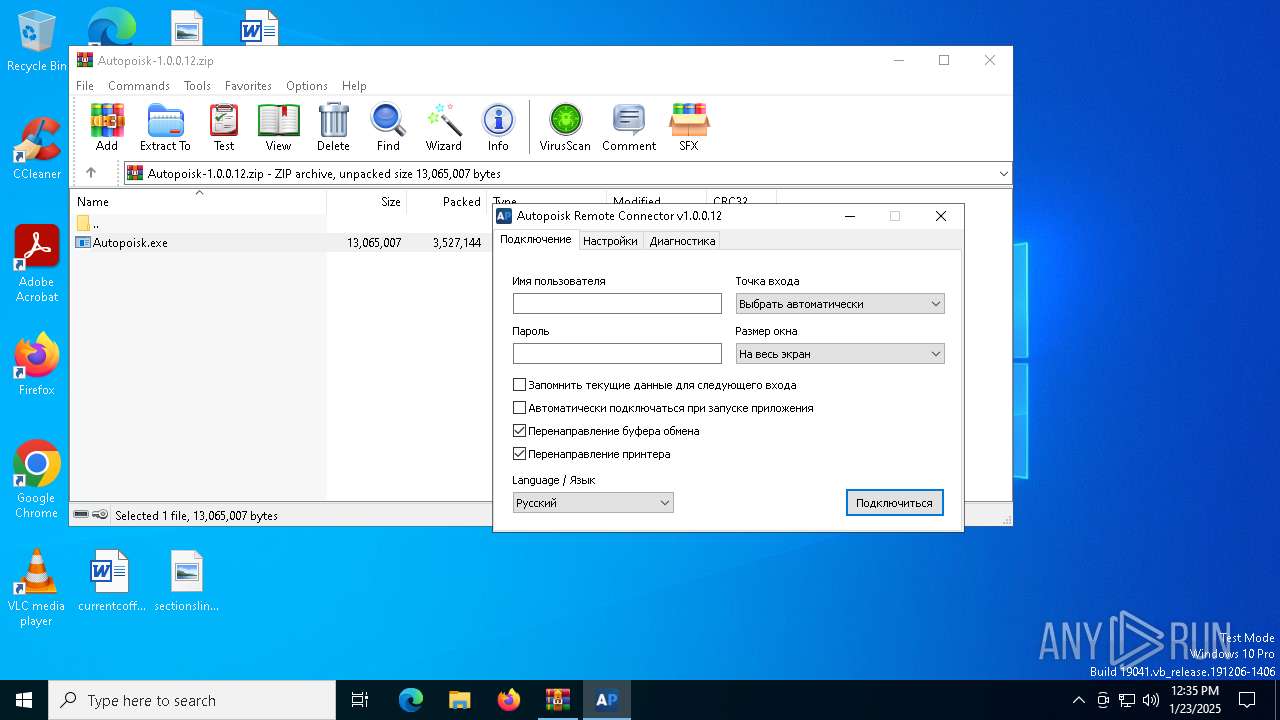Screen dimensions: 1280x720
Task: Select the Подключение tab
Action: click(x=536, y=240)
